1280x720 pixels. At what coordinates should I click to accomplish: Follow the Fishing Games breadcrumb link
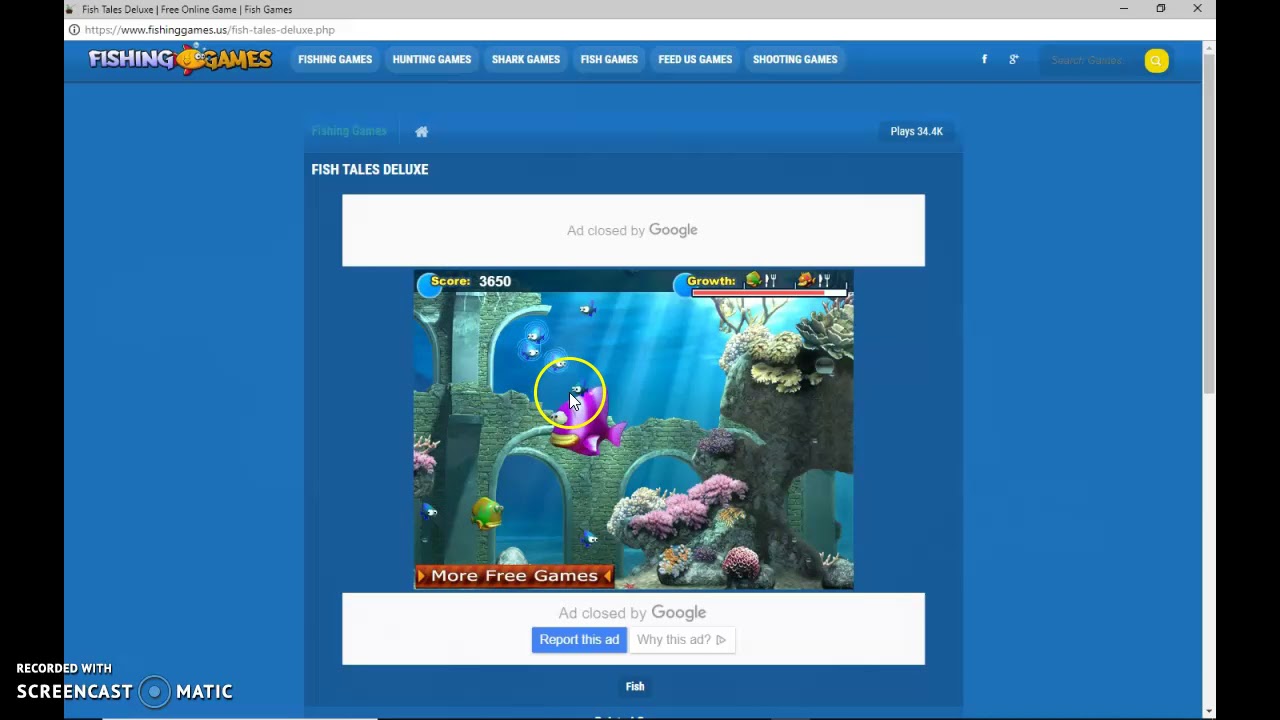tap(348, 131)
